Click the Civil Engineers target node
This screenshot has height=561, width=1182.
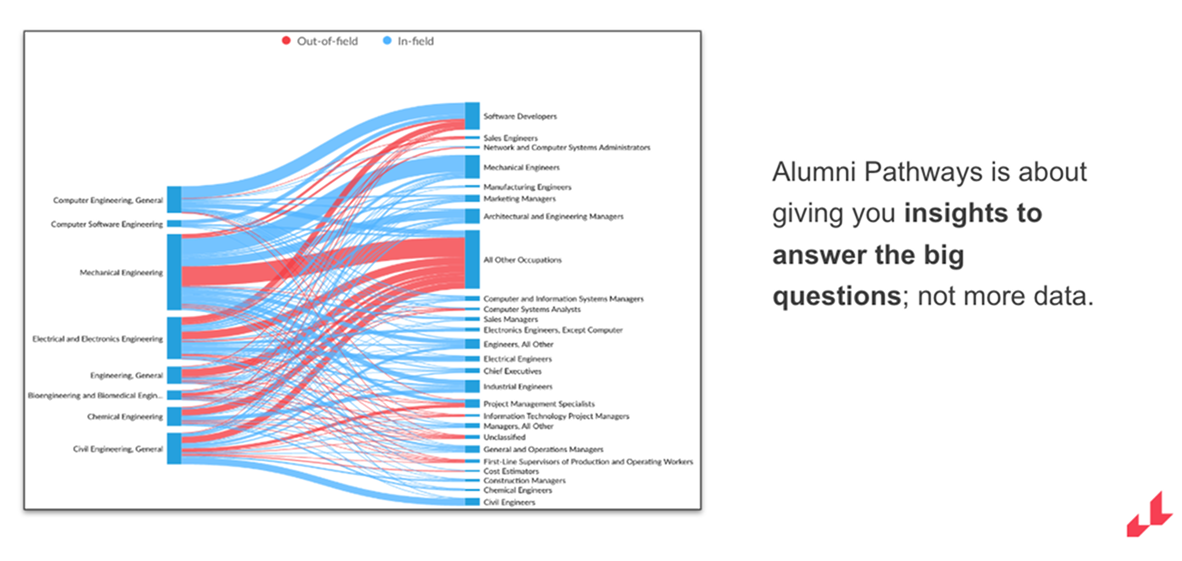click(x=472, y=502)
